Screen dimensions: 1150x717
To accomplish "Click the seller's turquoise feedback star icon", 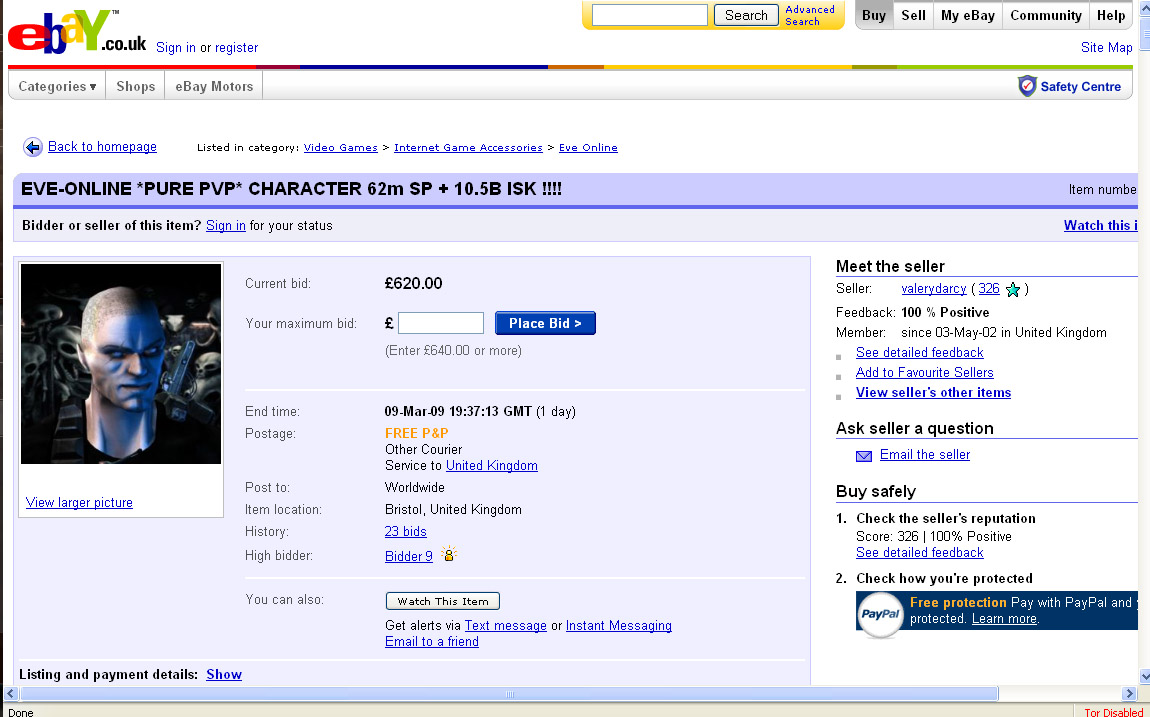I will tap(1013, 290).
